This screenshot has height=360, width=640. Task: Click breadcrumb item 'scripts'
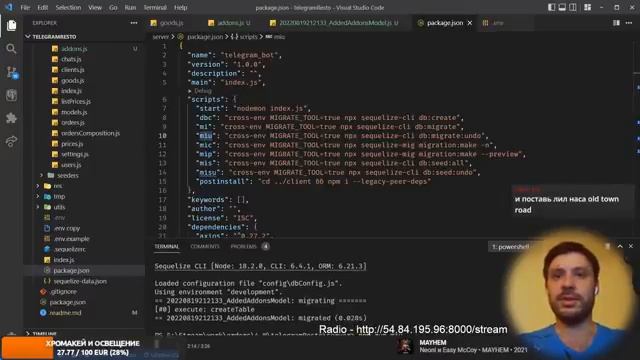pos(248,37)
